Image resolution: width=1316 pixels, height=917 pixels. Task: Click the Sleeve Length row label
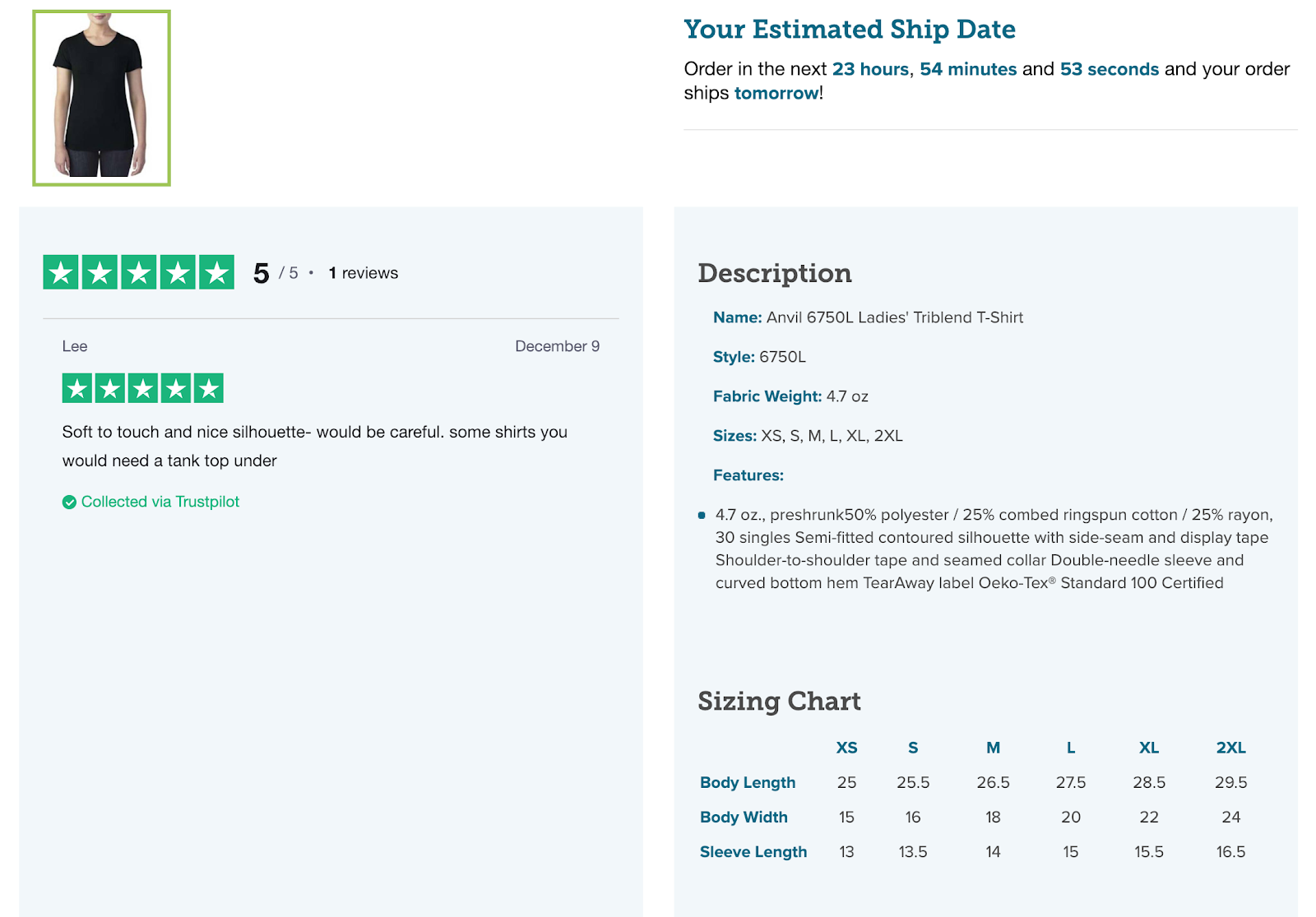coord(753,852)
